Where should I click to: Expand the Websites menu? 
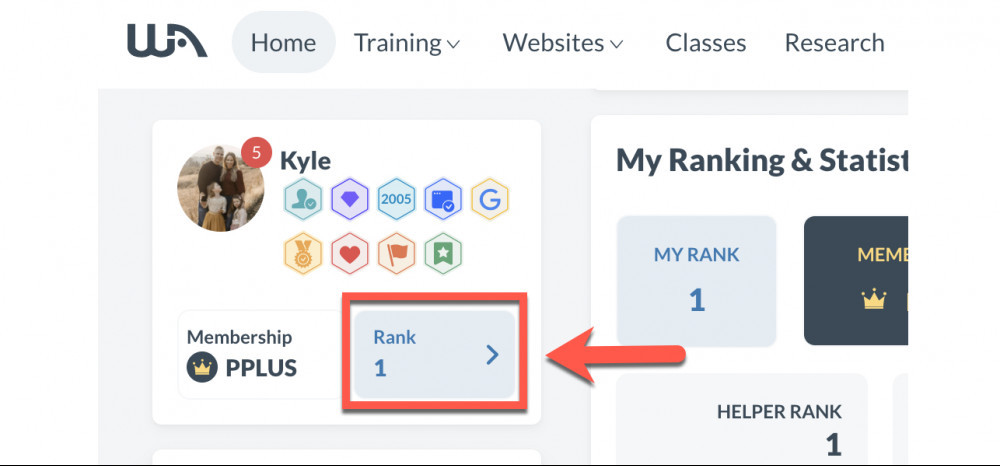pyautogui.click(x=562, y=43)
